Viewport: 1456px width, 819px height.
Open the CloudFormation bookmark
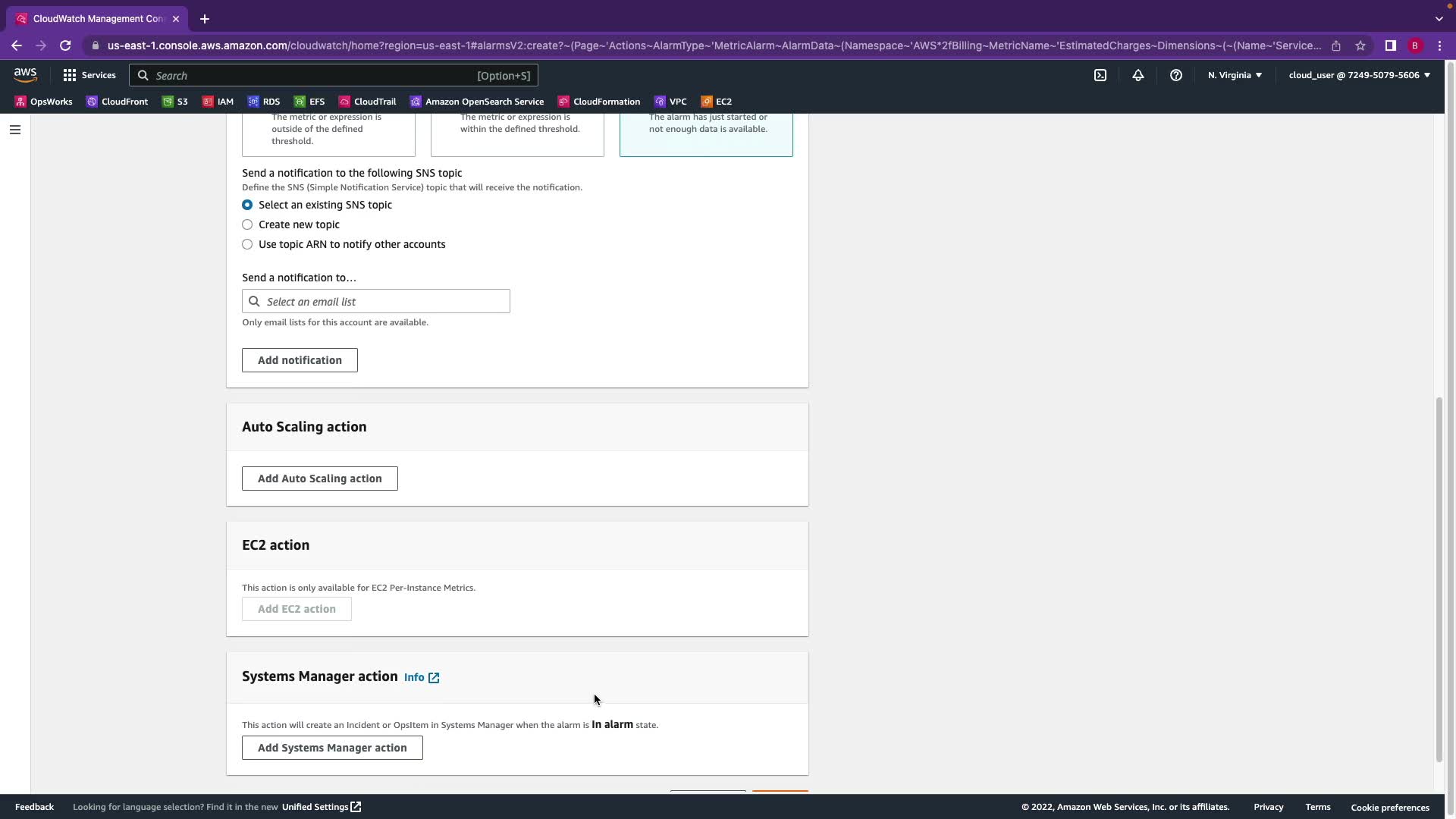pos(599,102)
